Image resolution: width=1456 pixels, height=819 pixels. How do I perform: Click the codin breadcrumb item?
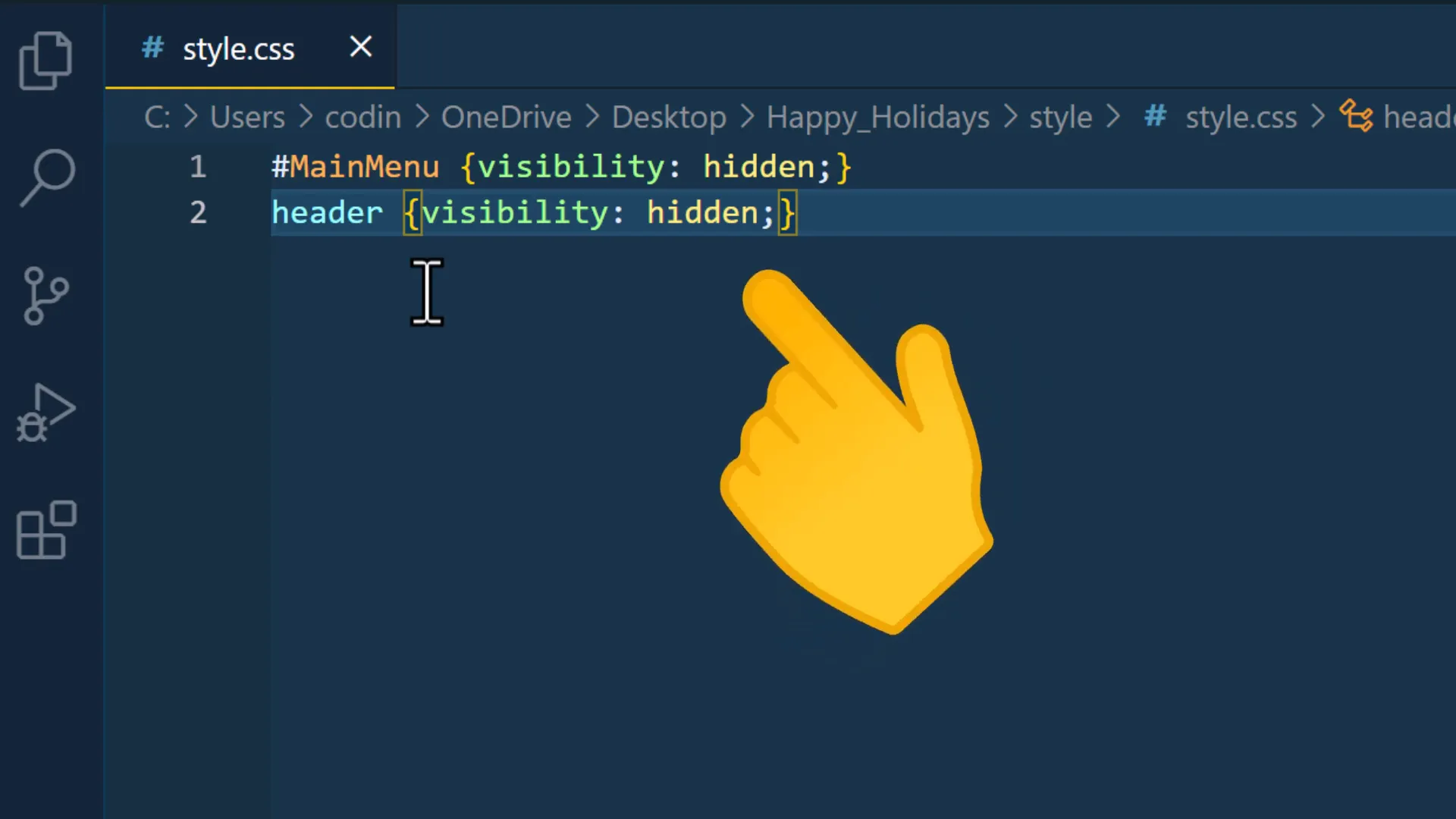362,117
